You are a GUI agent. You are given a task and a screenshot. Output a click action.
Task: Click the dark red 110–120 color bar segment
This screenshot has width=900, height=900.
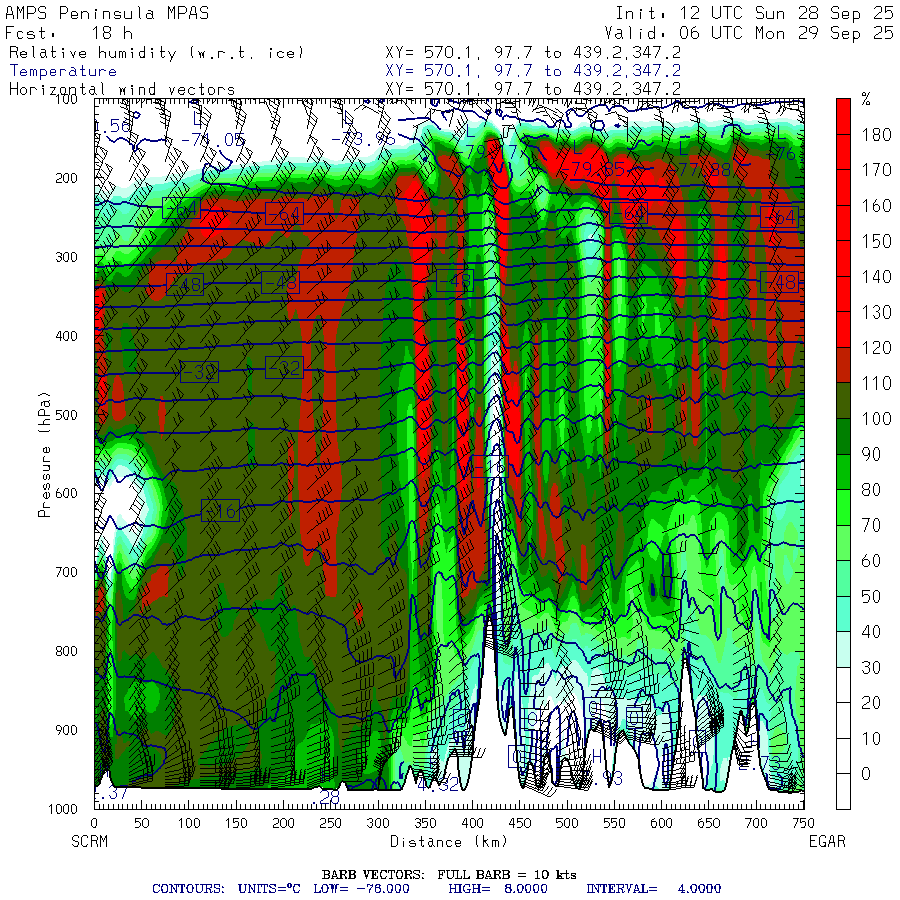[843, 365]
